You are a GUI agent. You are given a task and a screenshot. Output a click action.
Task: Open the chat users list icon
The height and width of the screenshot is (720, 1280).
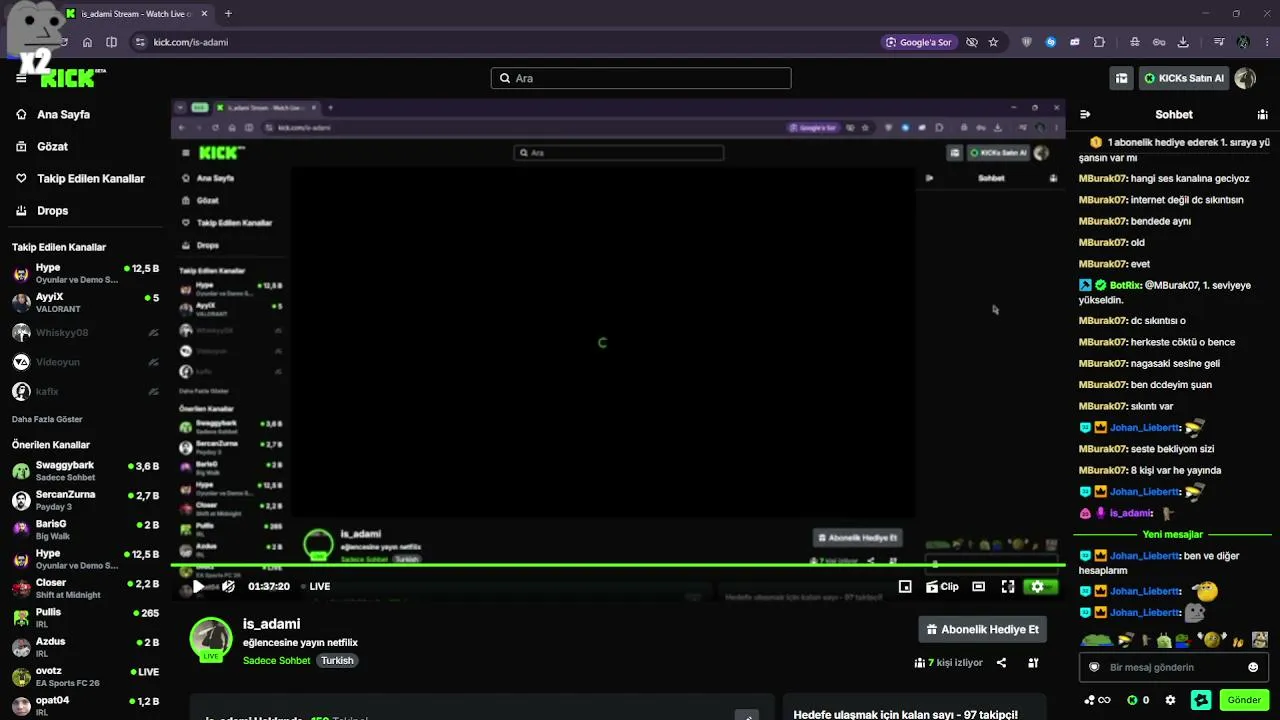(x=1262, y=114)
